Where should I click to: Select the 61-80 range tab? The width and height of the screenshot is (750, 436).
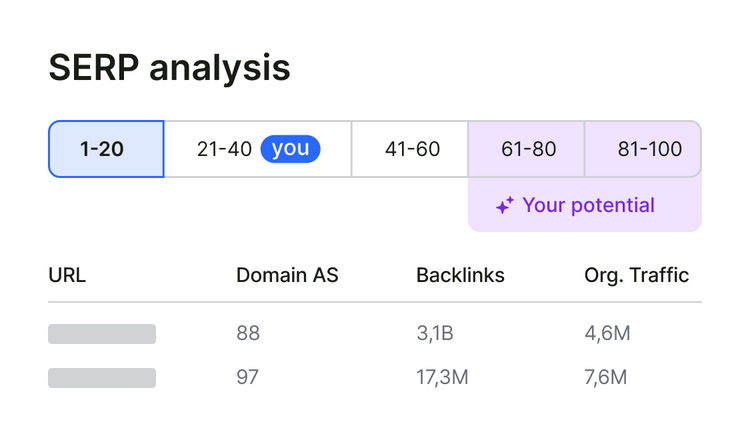coord(527,149)
